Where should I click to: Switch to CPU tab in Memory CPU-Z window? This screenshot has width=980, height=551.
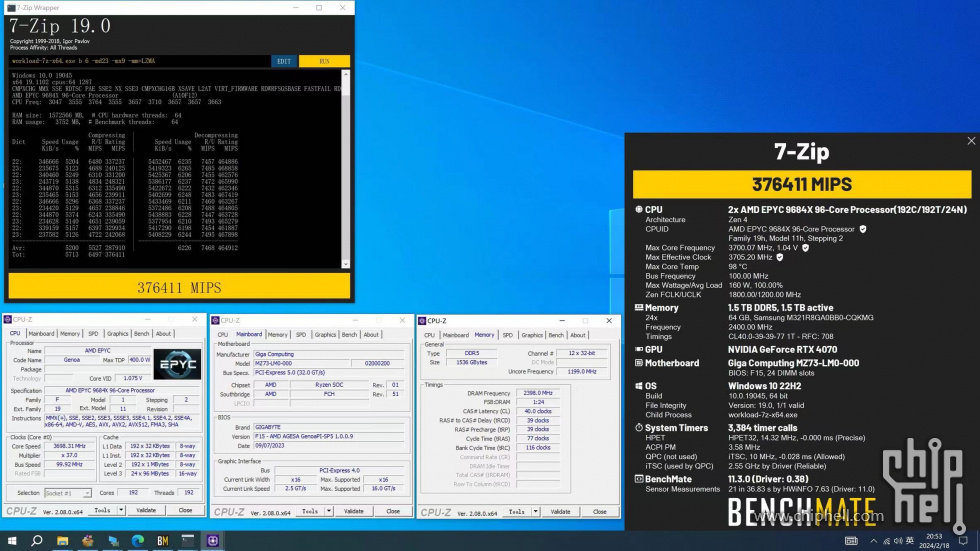click(429, 335)
